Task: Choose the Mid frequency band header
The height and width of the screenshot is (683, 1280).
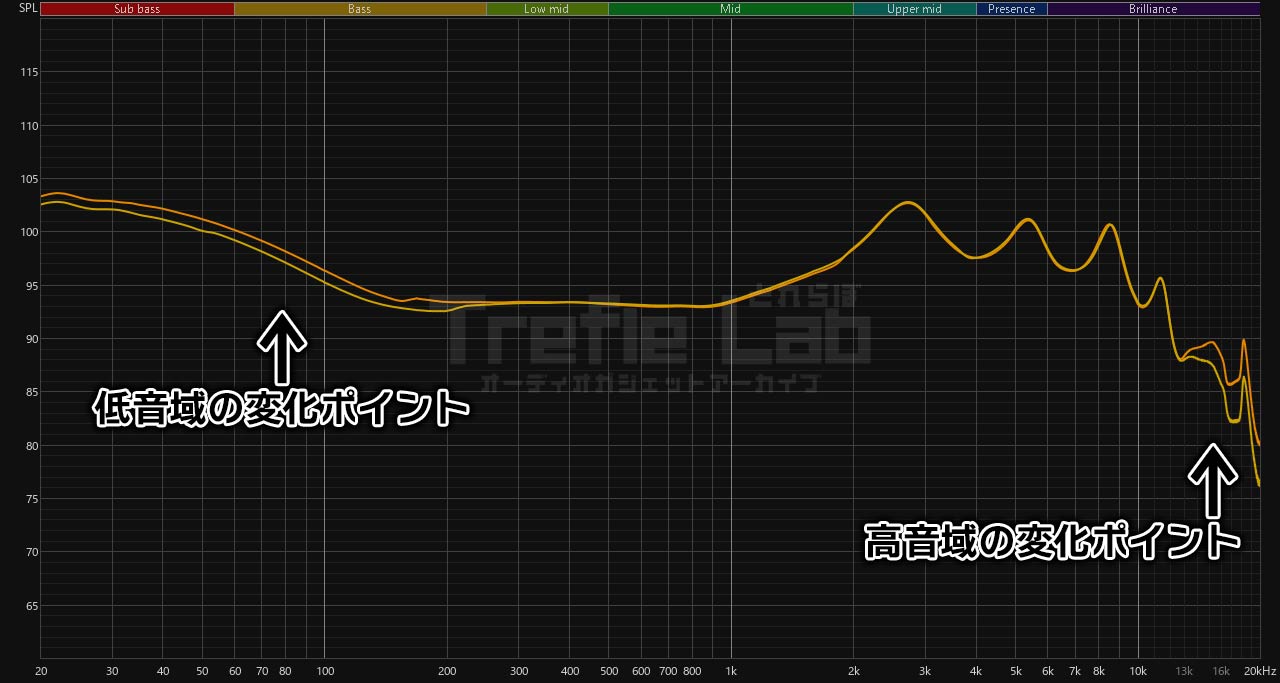Action: point(730,9)
